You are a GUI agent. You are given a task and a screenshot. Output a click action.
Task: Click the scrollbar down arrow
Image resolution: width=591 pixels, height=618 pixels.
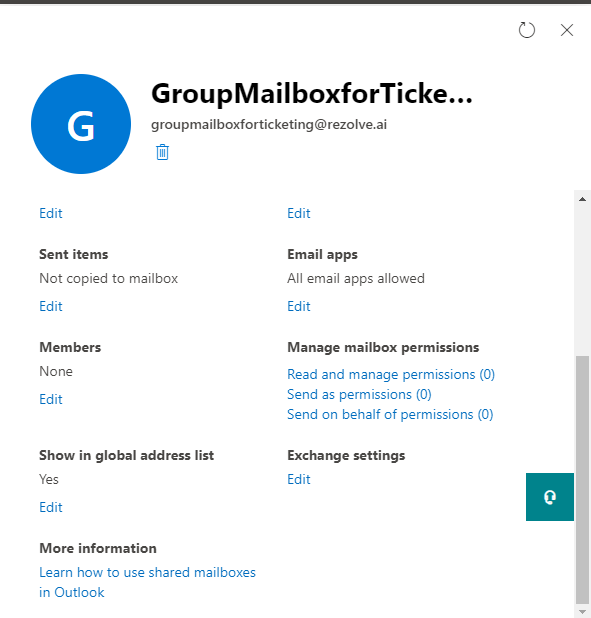pyautogui.click(x=582, y=612)
